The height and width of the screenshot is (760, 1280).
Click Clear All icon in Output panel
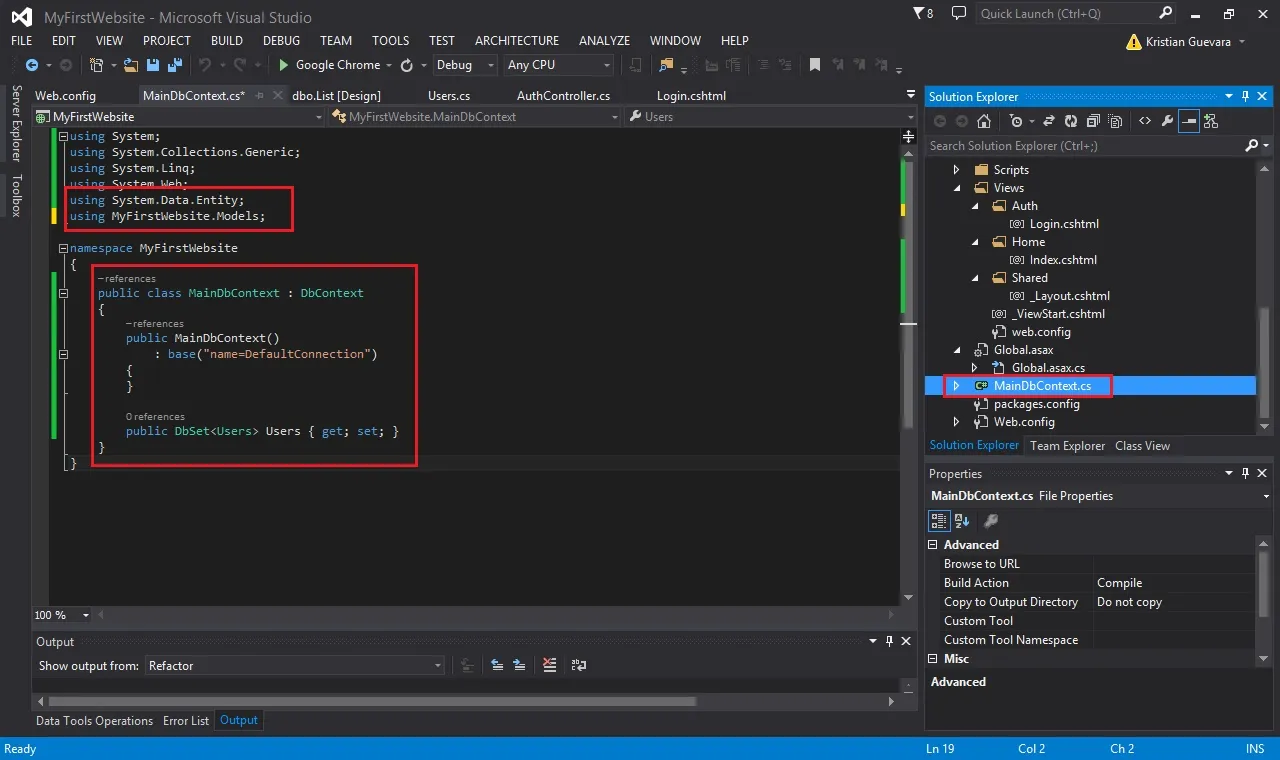pos(549,665)
